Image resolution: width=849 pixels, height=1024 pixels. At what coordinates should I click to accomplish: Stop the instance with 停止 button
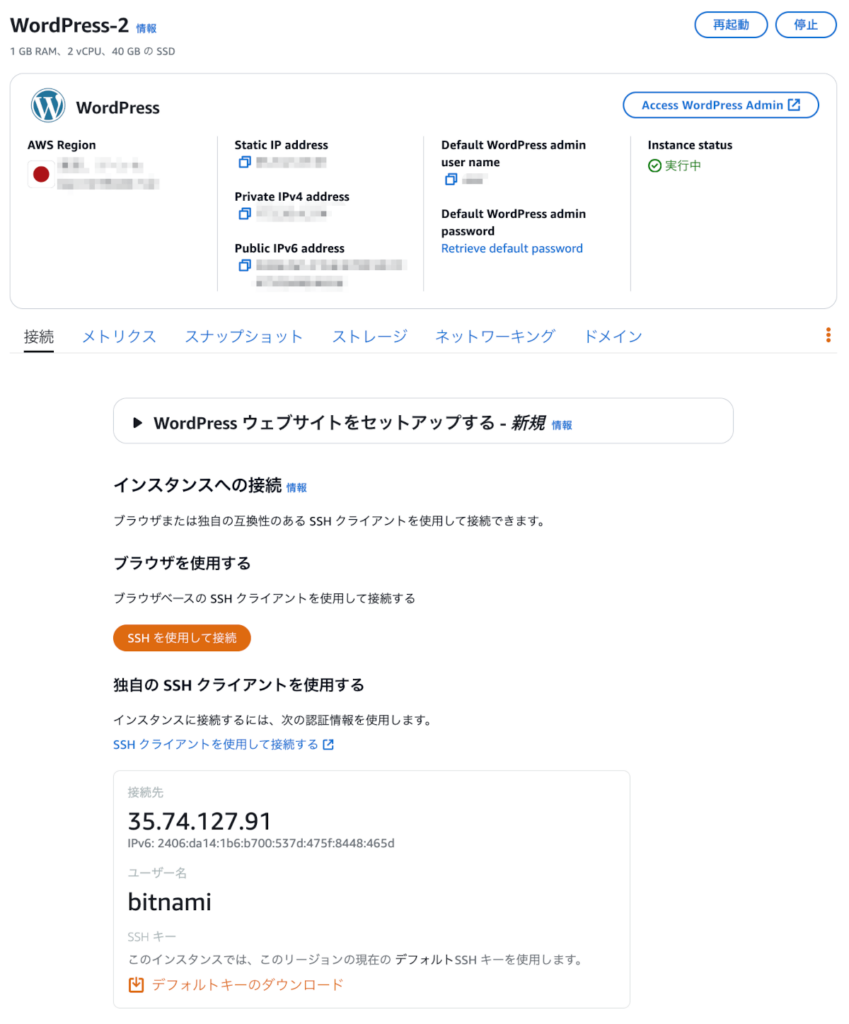click(x=806, y=25)
